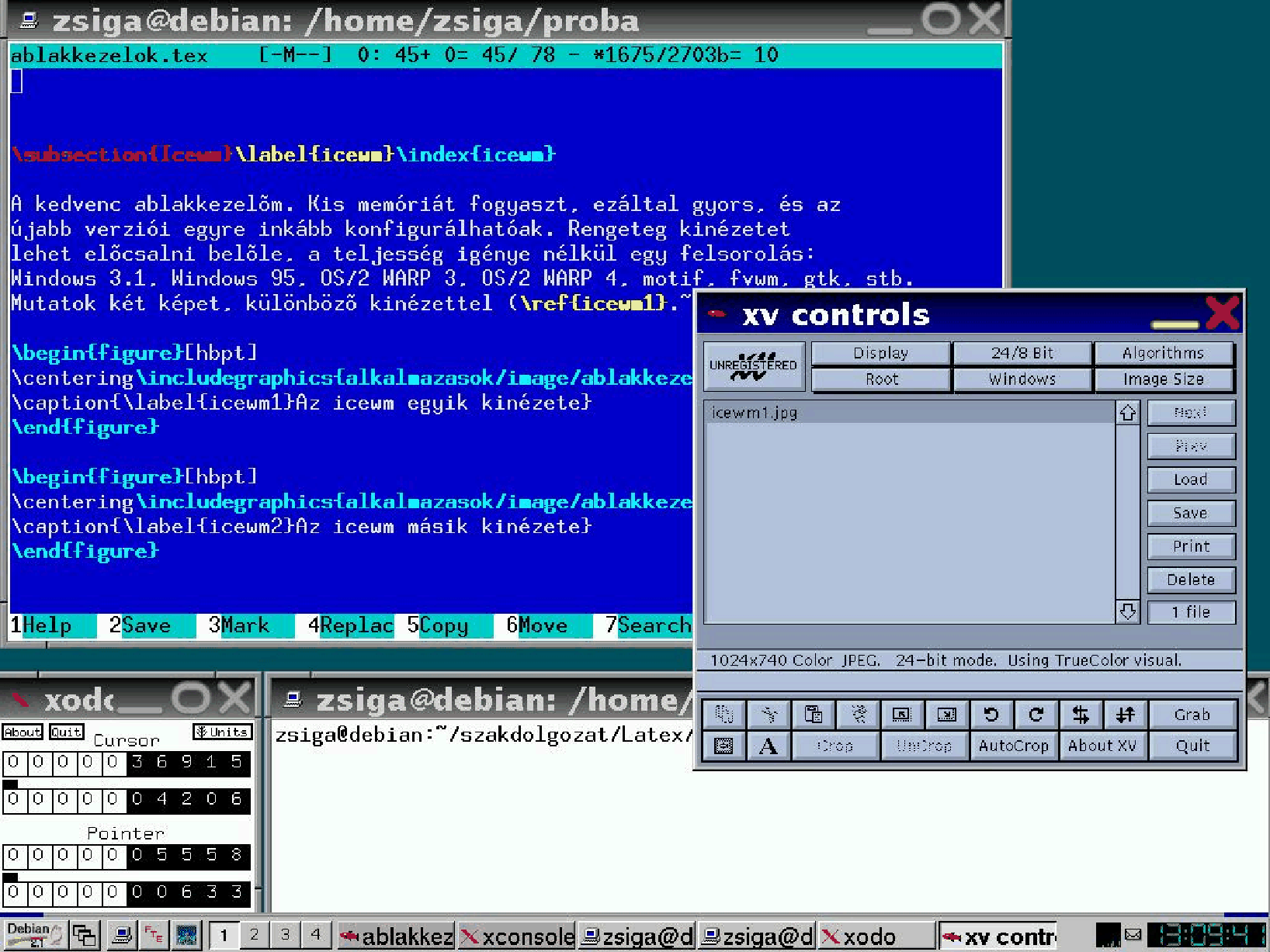Screen dimensions: 1270x952
Task: Click About XV button
Action: tap(1102, 746)
